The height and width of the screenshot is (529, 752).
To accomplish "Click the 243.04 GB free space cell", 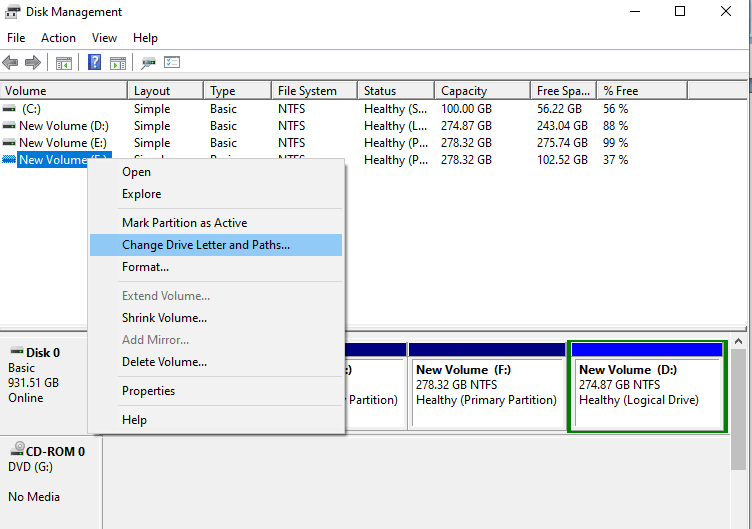I will [x=562, y=126].
